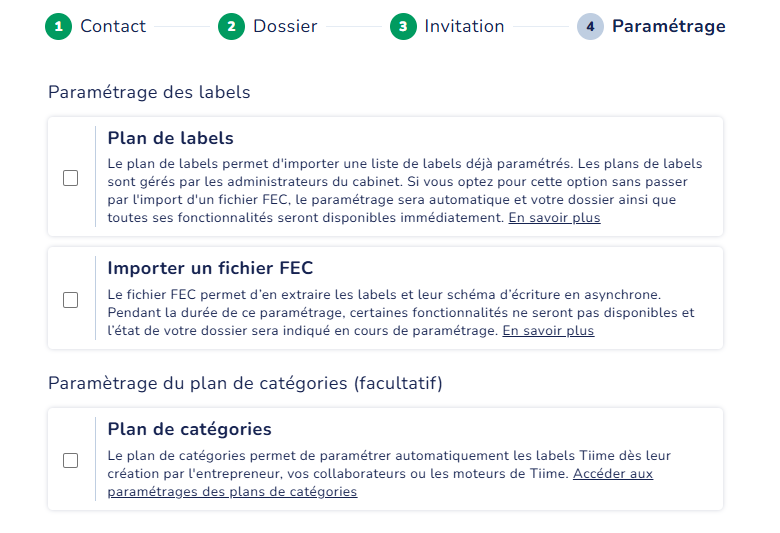The image size is (780, 533).
Task: Click the FEC file description paragraph
Action: click(400, 312)
